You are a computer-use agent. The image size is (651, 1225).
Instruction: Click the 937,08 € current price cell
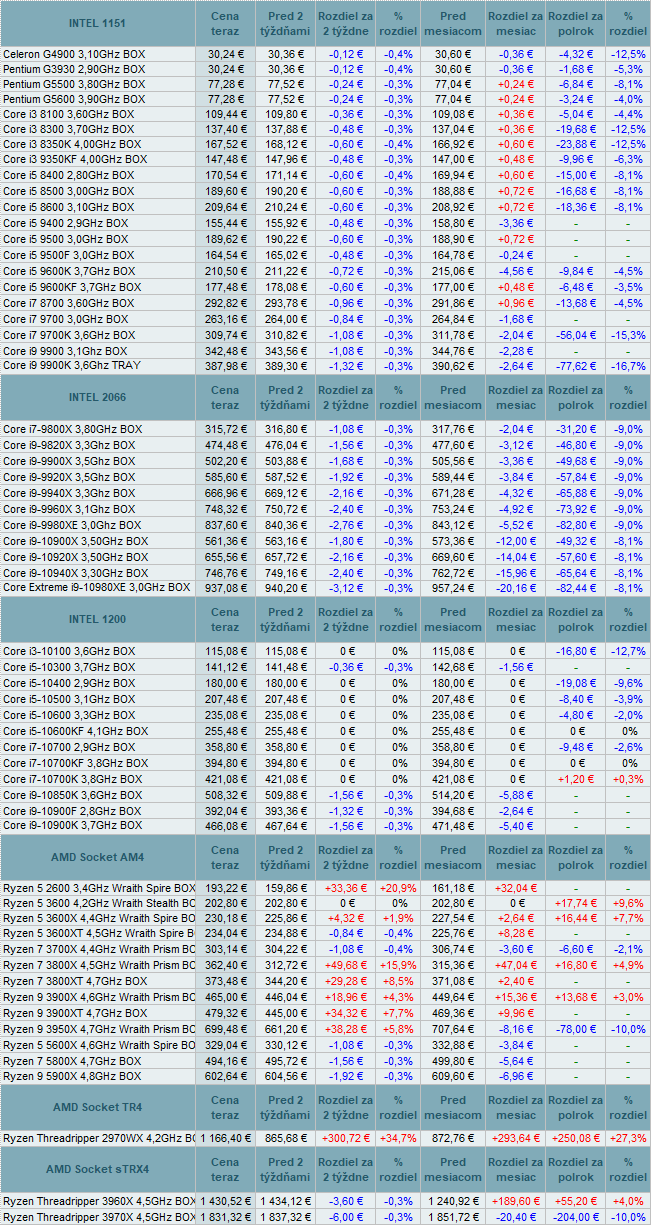coord(225,587)
